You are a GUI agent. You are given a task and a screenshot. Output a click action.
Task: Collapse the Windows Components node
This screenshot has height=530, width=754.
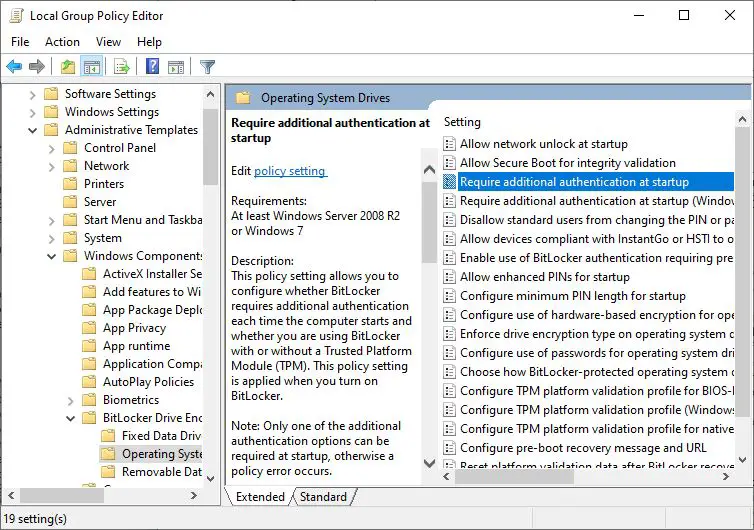(51, 256)
